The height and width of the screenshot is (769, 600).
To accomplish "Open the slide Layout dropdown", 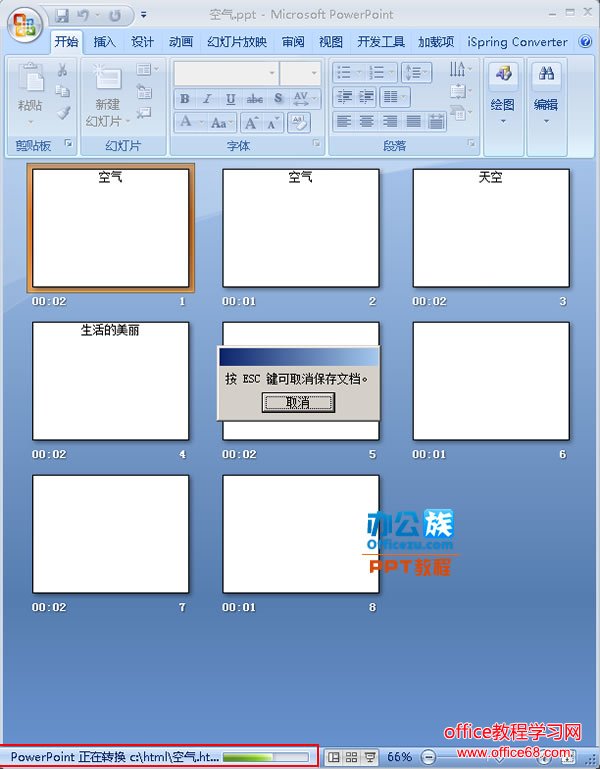I will coord(147,70).
